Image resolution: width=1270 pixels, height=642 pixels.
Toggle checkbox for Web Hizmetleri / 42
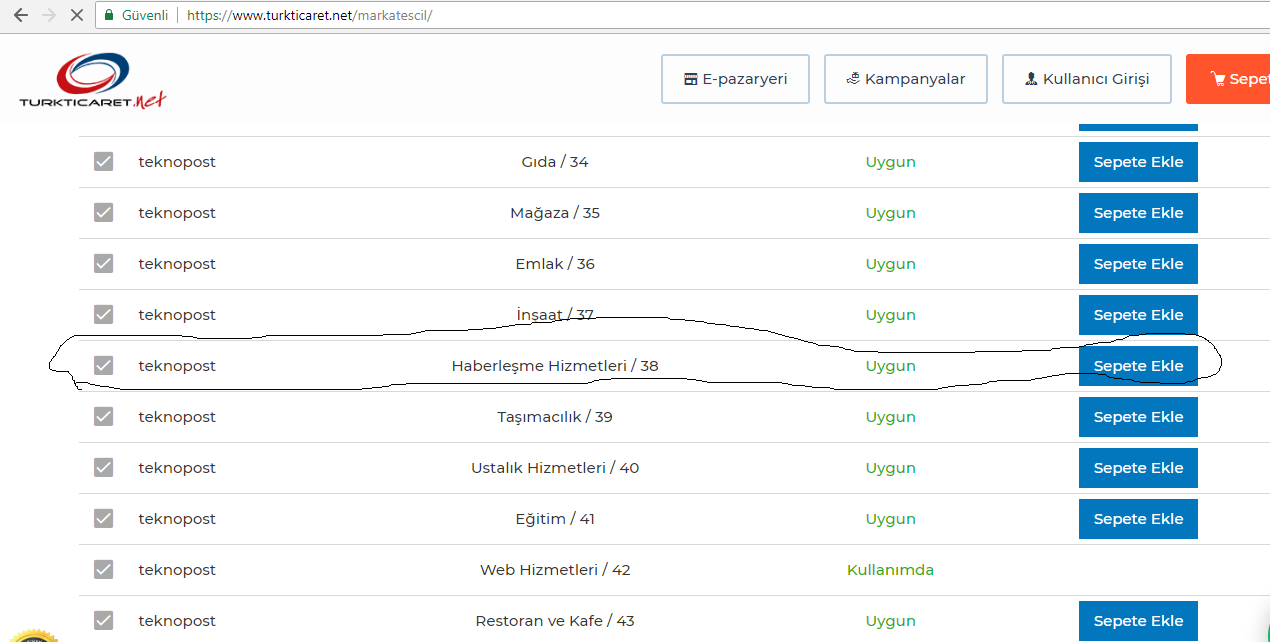[104, 569]
